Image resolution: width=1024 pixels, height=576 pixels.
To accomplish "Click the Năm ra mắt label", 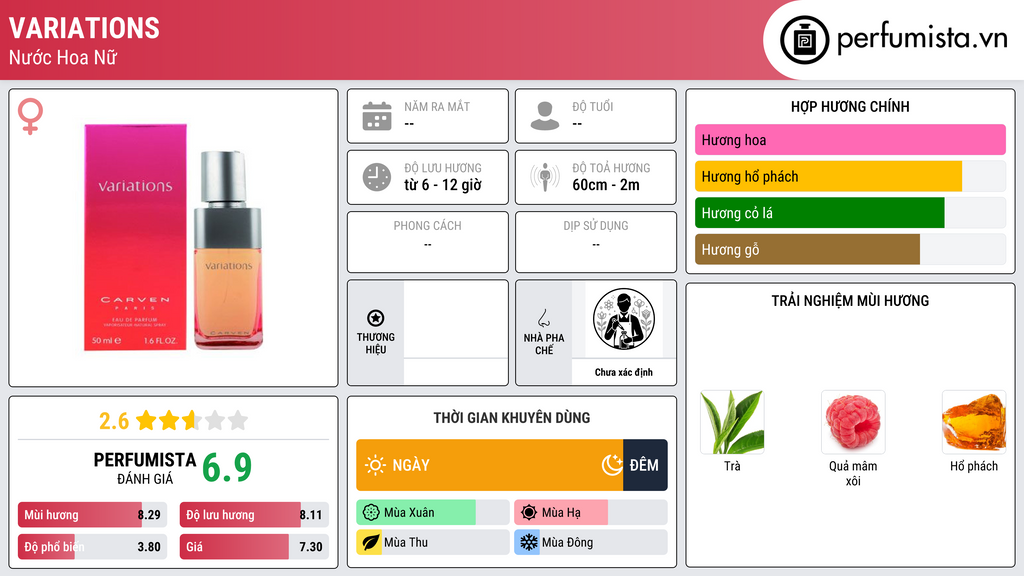I will pyautogui.click(x=437, y=106).
